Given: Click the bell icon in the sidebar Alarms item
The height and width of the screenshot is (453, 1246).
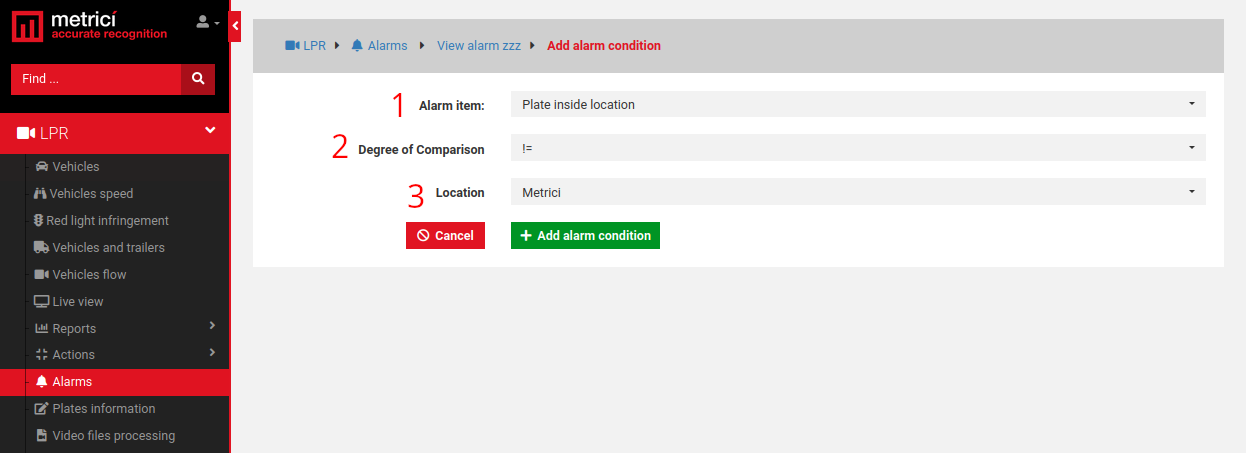Looking at the screenshot, I should point(42,381).
